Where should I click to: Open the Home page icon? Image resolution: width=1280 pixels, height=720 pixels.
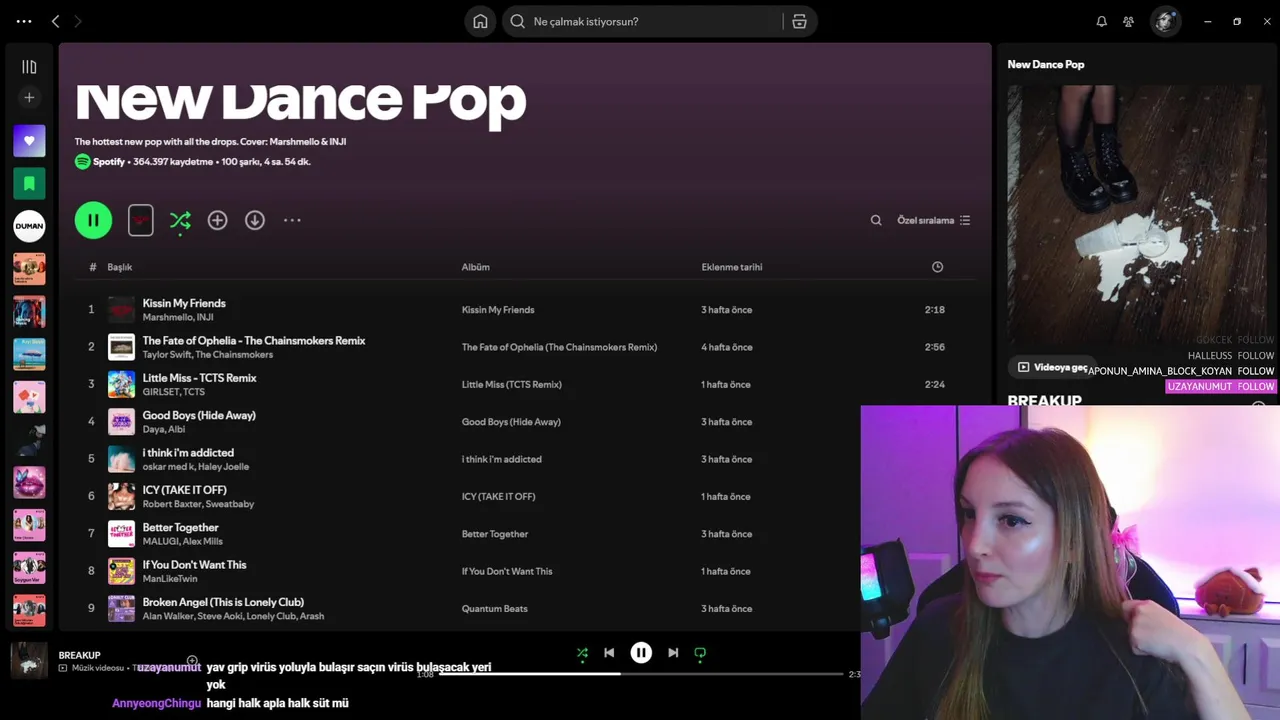point(480,21)
